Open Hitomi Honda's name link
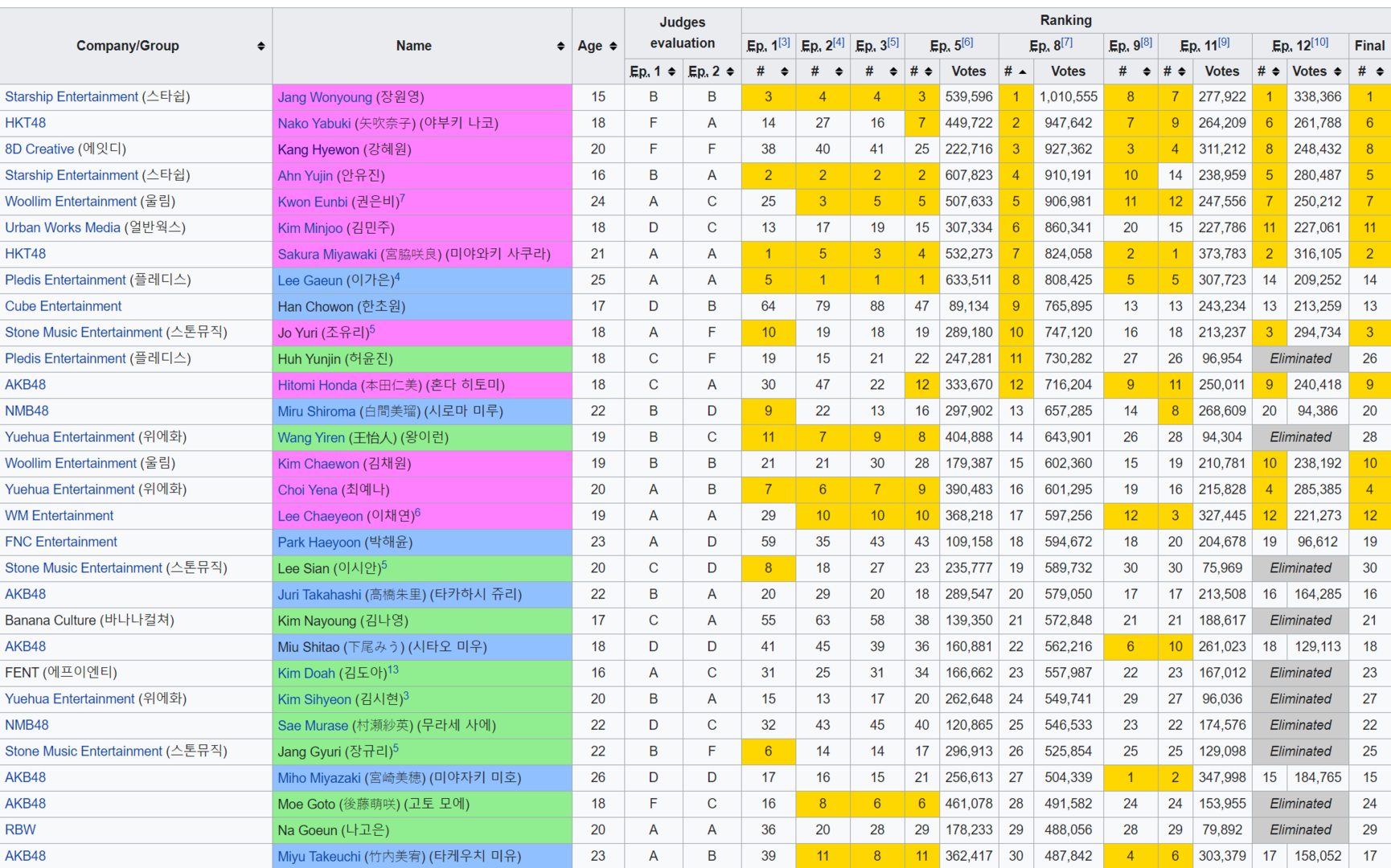This screenshot has height=868, width=1391. [318, 385]
